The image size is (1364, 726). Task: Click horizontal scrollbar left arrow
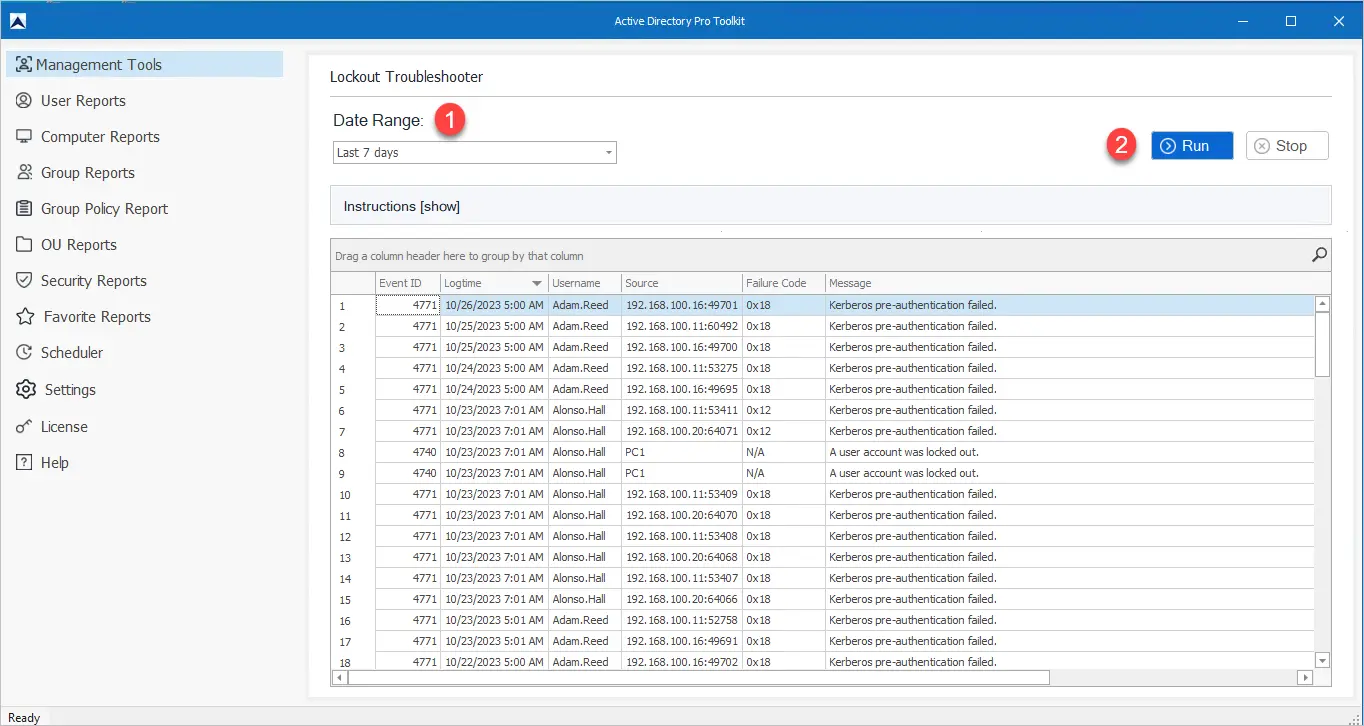(x=339, y=678)
